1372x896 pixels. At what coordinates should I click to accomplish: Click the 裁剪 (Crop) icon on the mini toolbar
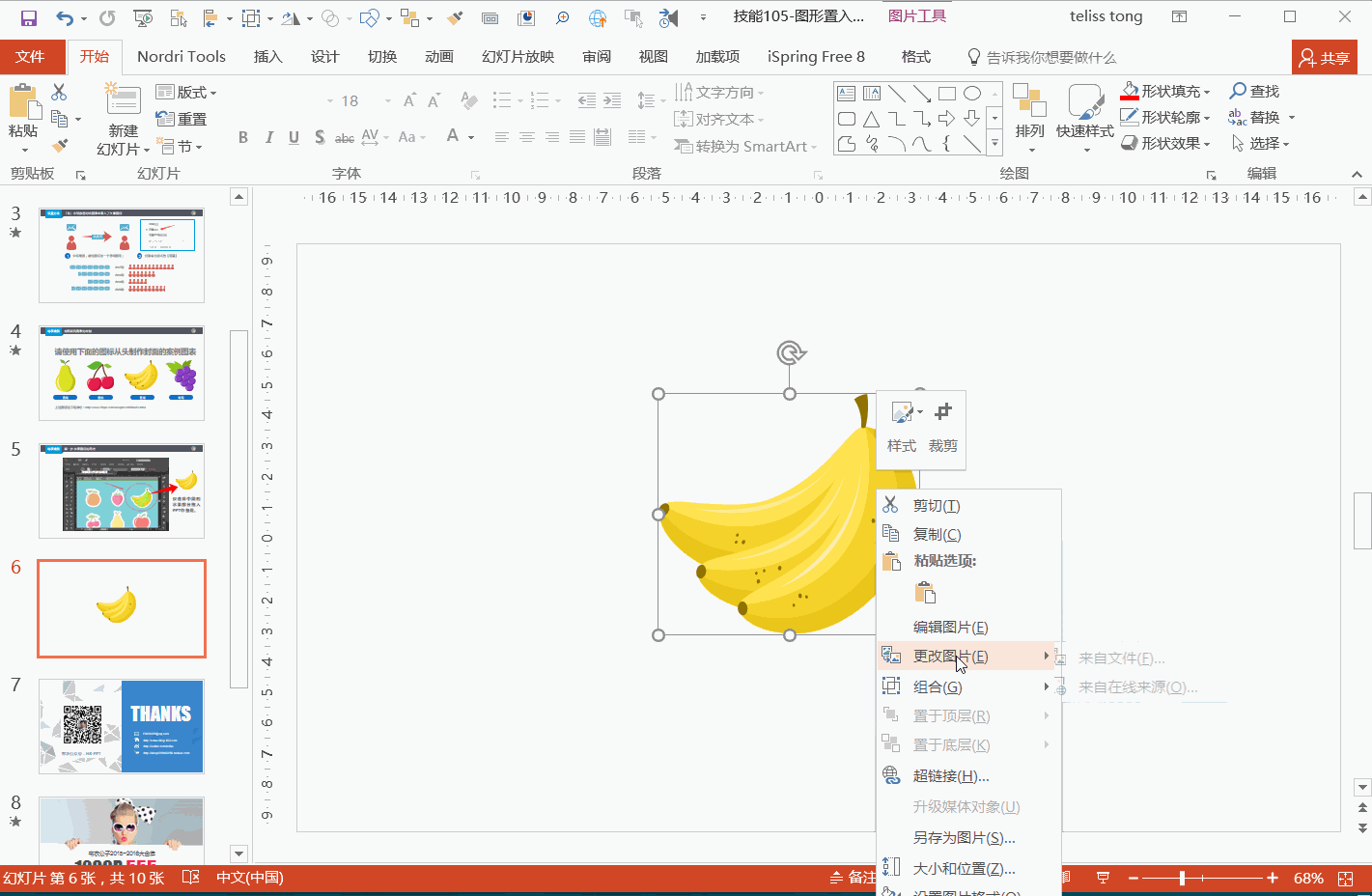pyautogui.click(x=943, y=413)
